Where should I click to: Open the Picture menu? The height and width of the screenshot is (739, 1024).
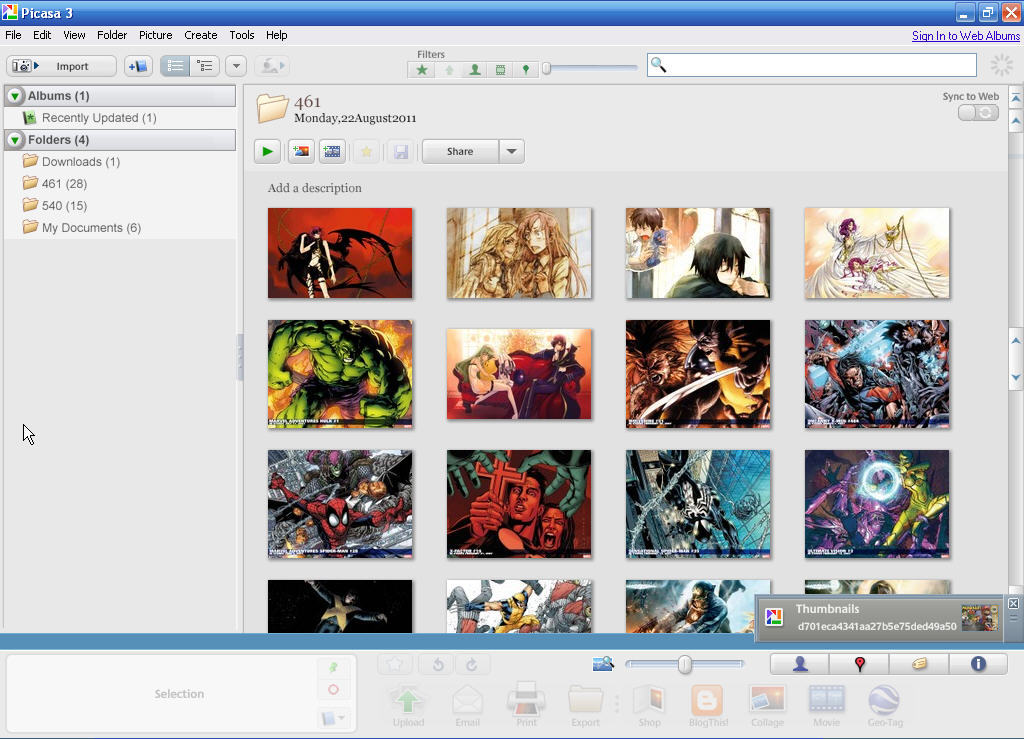155,35
